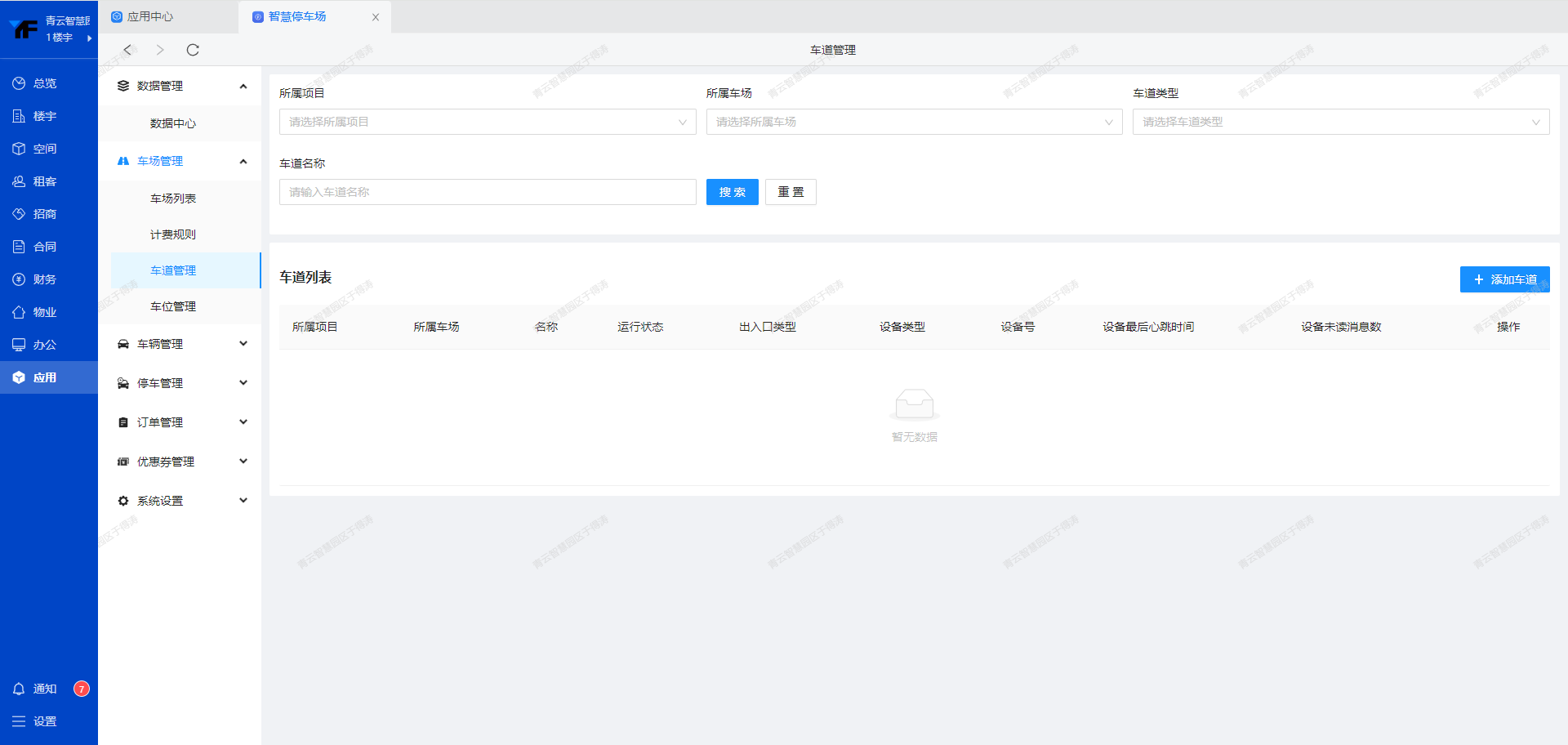The width and height of the screenshot is (1568, 745).
Task: Click the 添加车道 button
Action: (x=1504, y=279)
